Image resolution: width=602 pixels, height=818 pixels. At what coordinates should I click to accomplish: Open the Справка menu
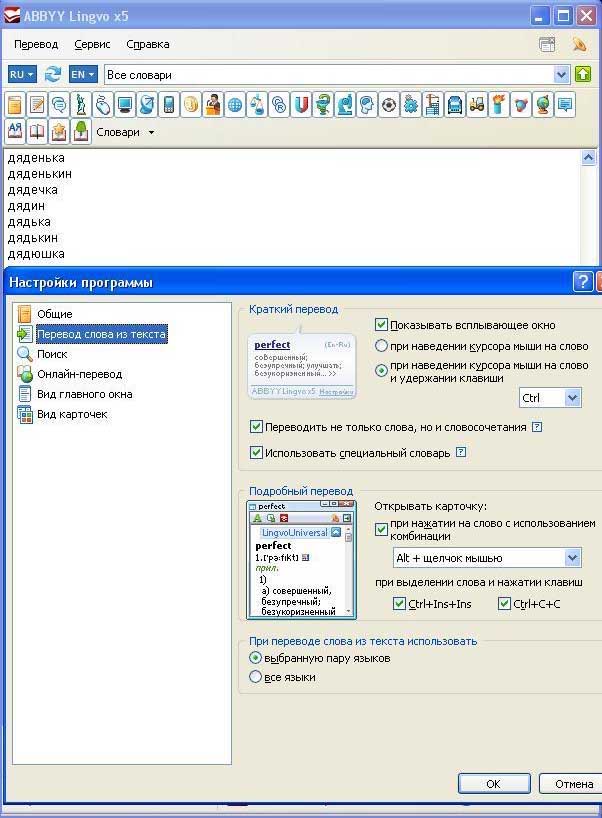tap(148, 44)
